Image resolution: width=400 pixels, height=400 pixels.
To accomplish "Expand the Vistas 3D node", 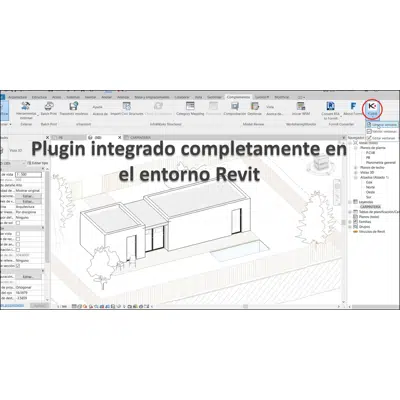I will (x=356, y=173).
